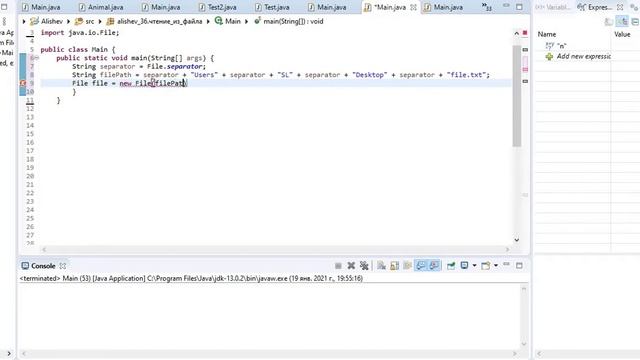The image size is (640, 360).
Task: Close the *Main.java editor tab
Action: point(413,7)
